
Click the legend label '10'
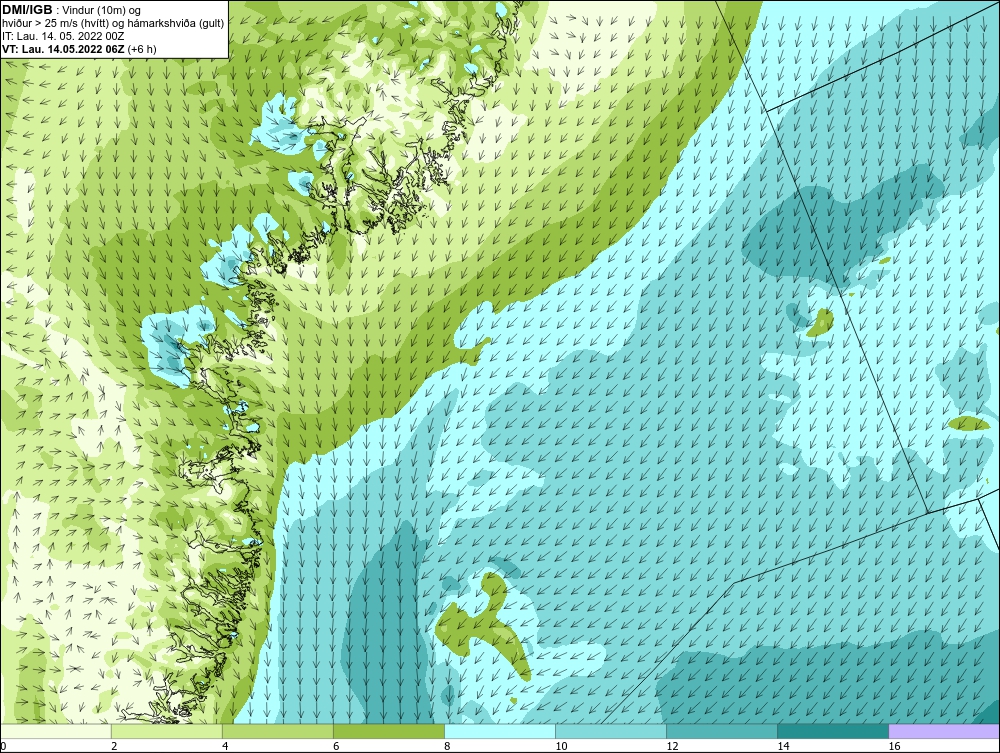[x=561, y=747]
